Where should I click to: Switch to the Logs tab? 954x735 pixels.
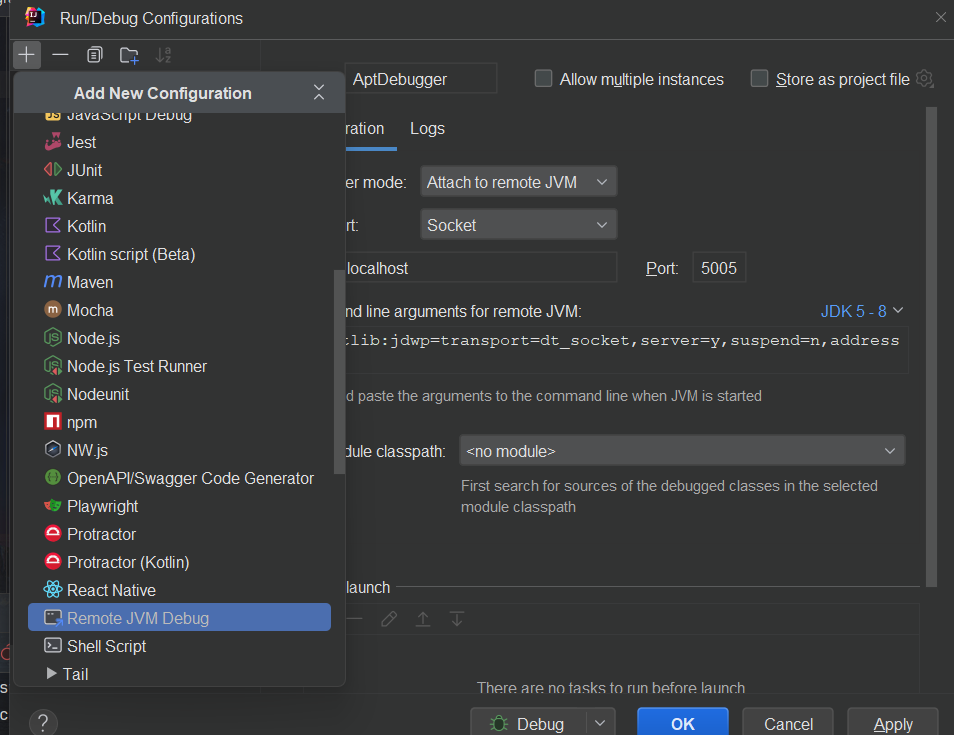click(x=427, y=128)
